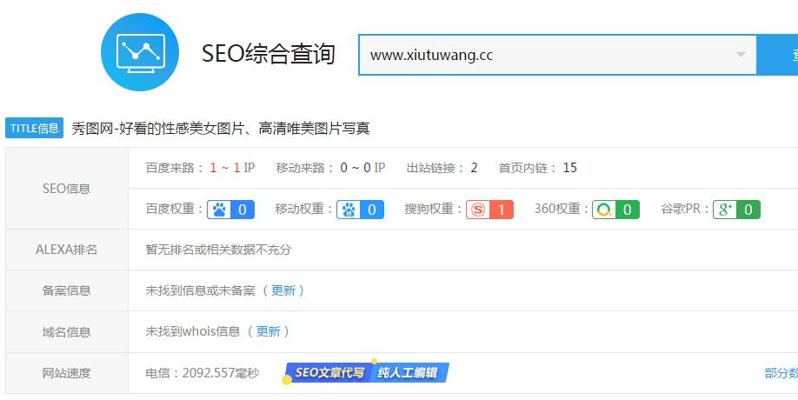The height and width of the screenshot is (400, 798).
Task: Click the 百度来路 red value 1 ~ 1
Action: click(225, 167)
